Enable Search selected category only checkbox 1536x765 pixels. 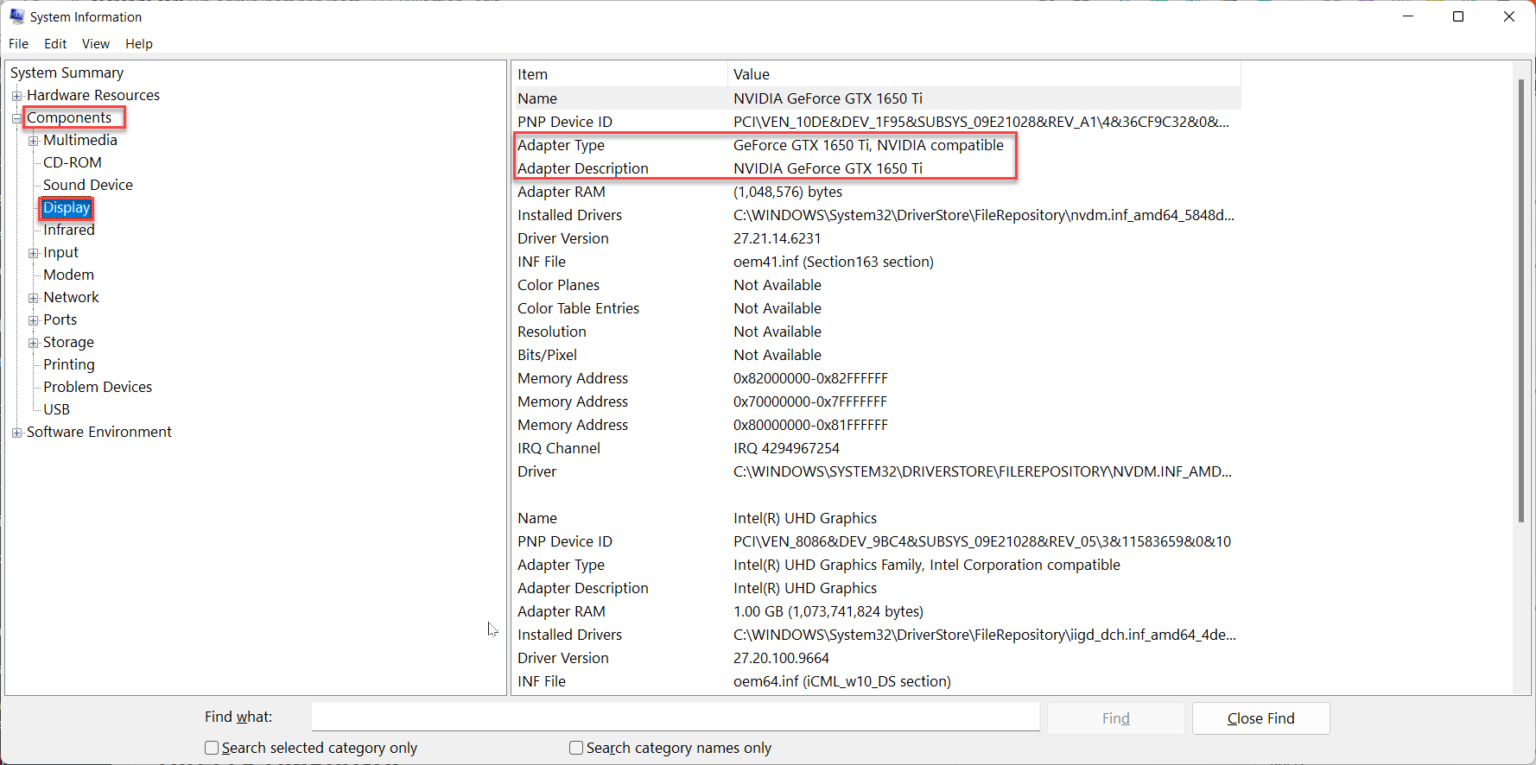click(212, 748)
